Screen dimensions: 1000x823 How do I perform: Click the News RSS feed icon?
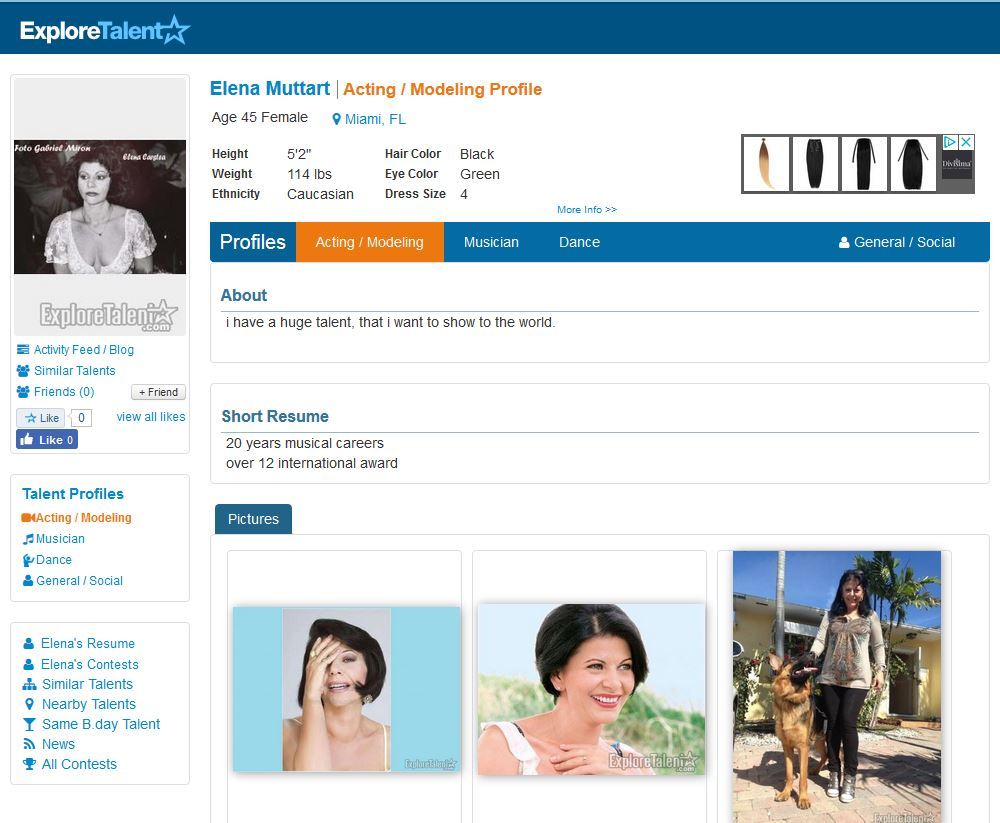[x=29, y=744]
